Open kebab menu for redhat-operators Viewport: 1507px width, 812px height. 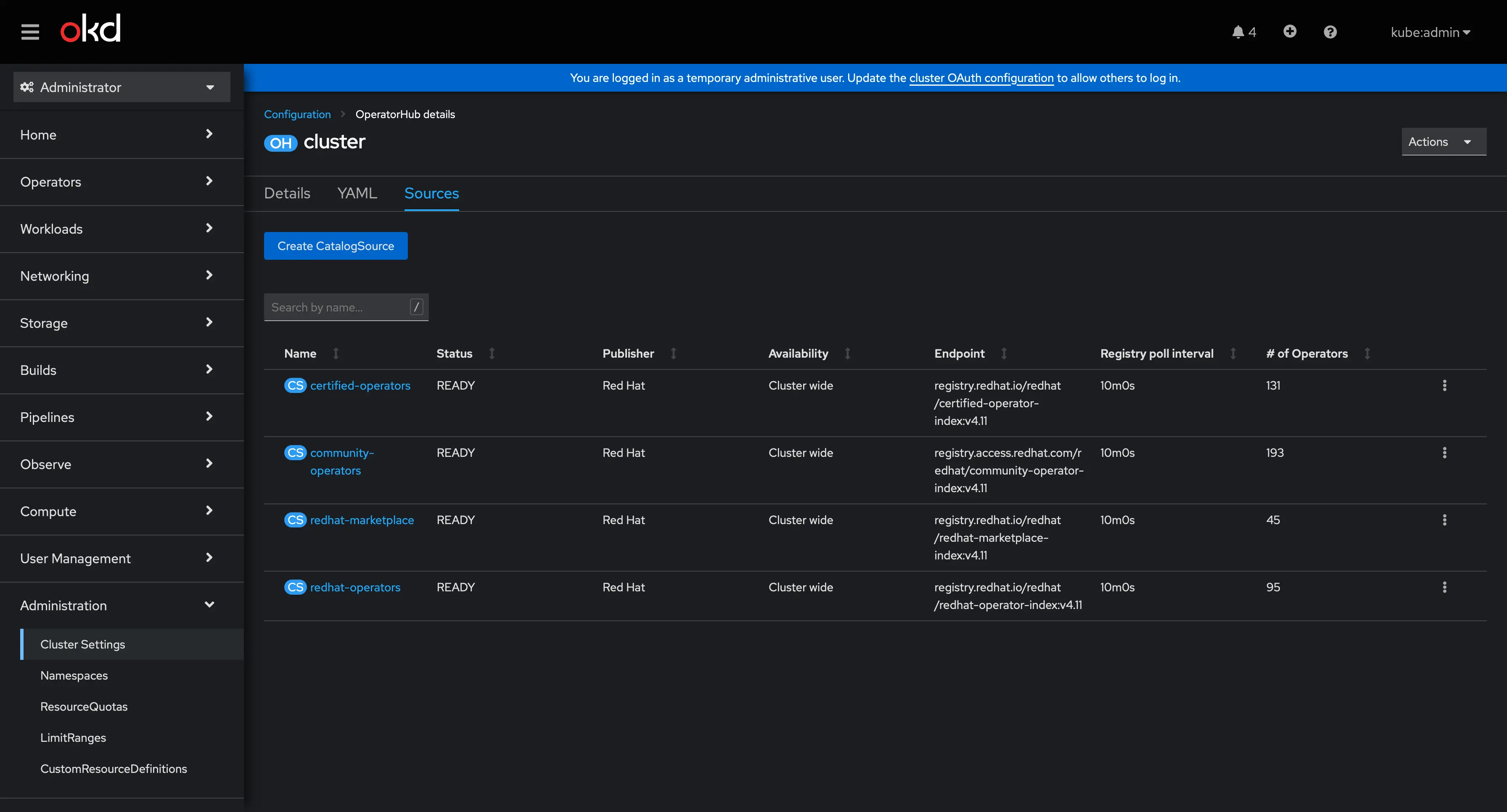(1444, 587)
